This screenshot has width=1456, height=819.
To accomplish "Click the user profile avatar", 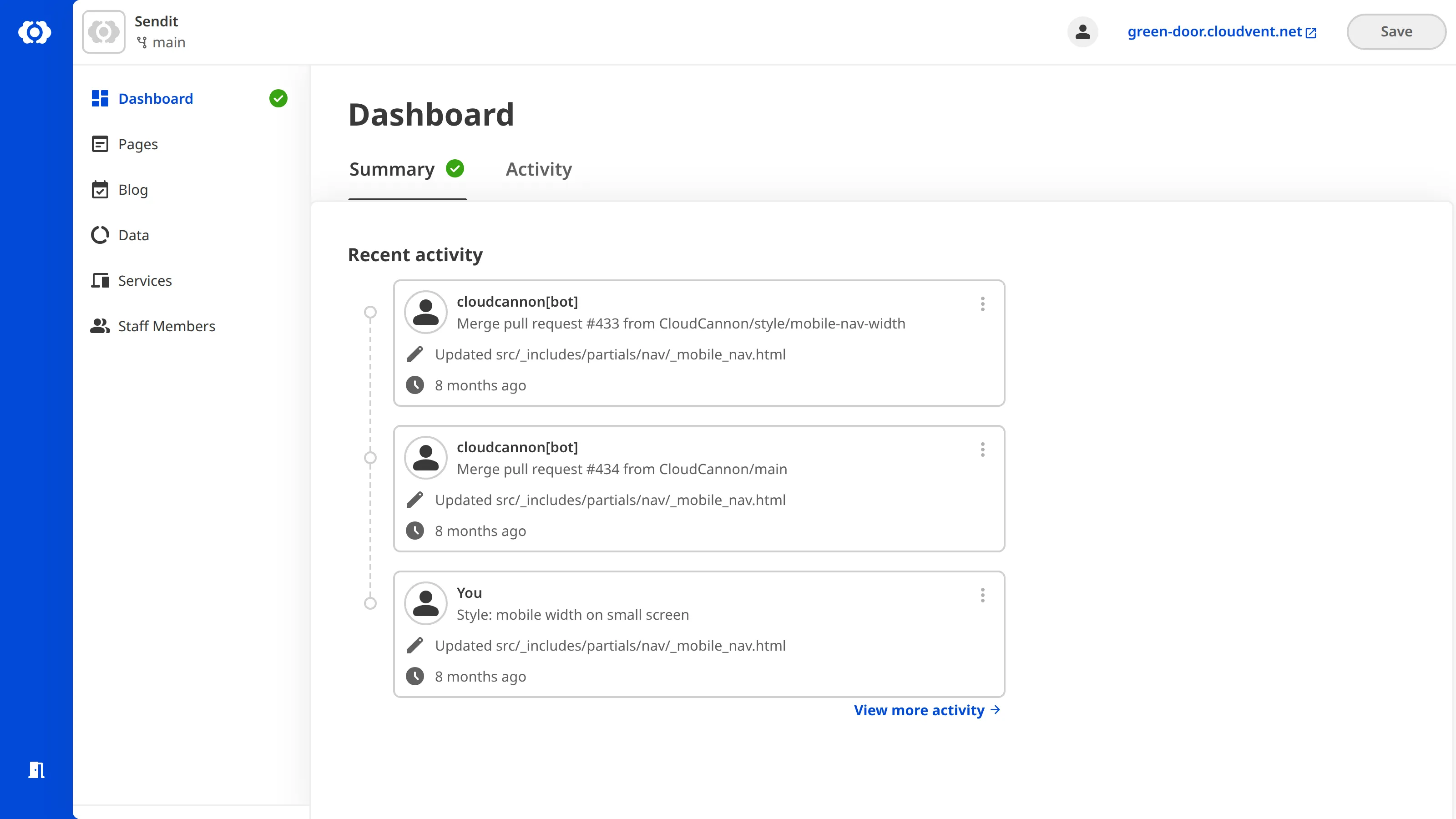I will pyautogui.click(x=1082, y=32).
